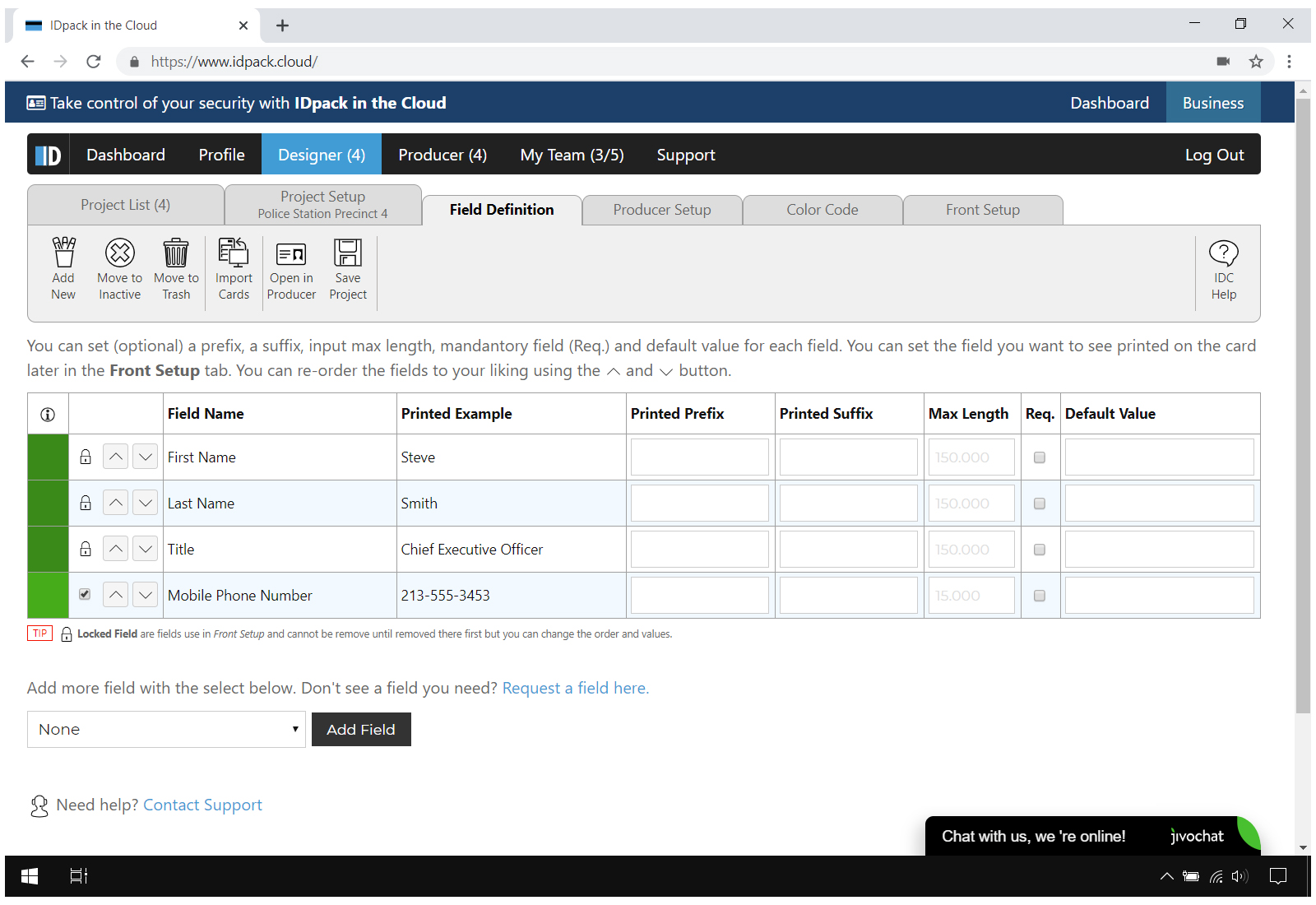Click the page vertical scrollbar
This screenshot has width=1316, height=905.
point(1303,406)
